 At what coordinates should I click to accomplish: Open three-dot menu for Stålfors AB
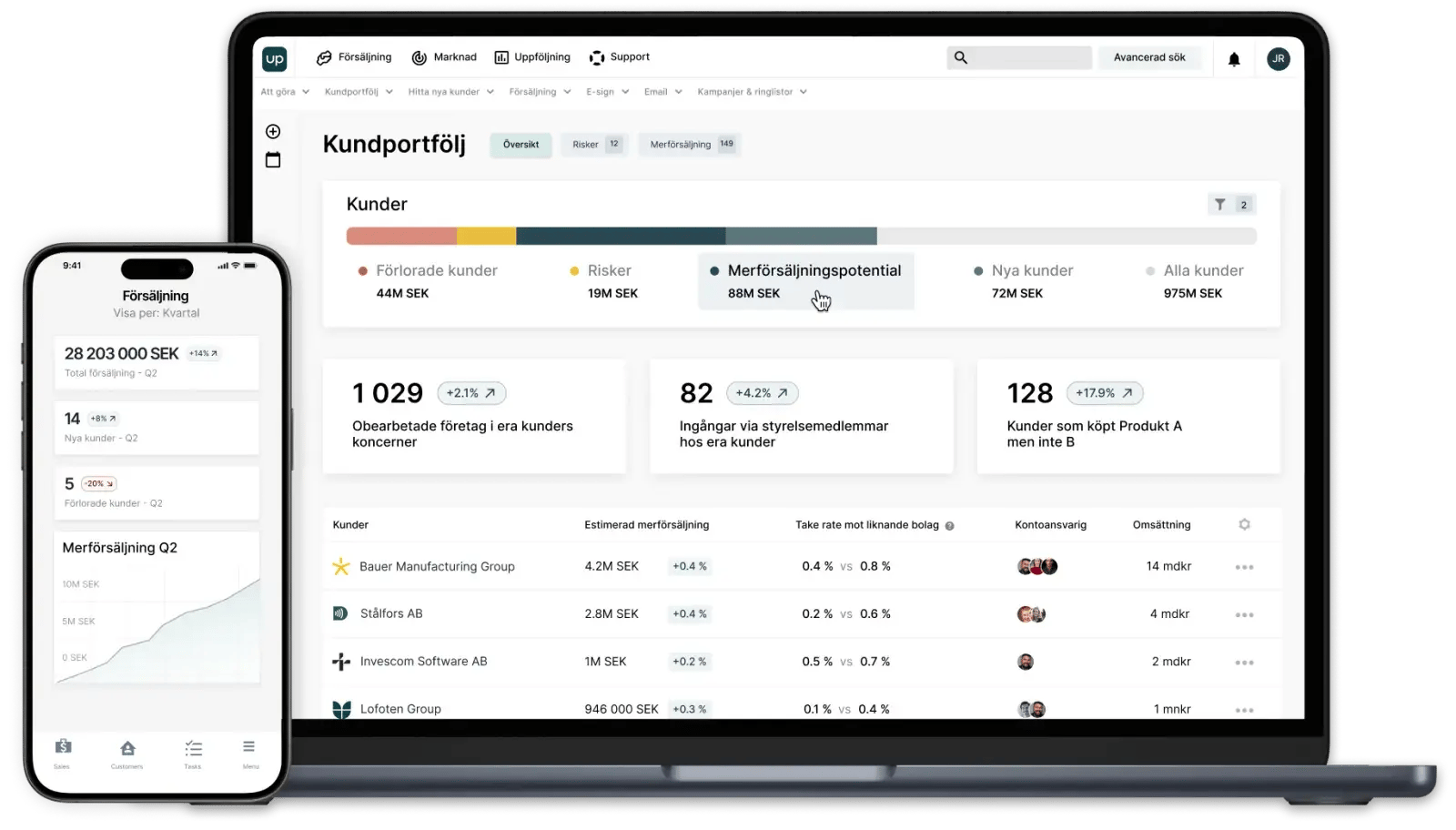[x=1244, y=615]
